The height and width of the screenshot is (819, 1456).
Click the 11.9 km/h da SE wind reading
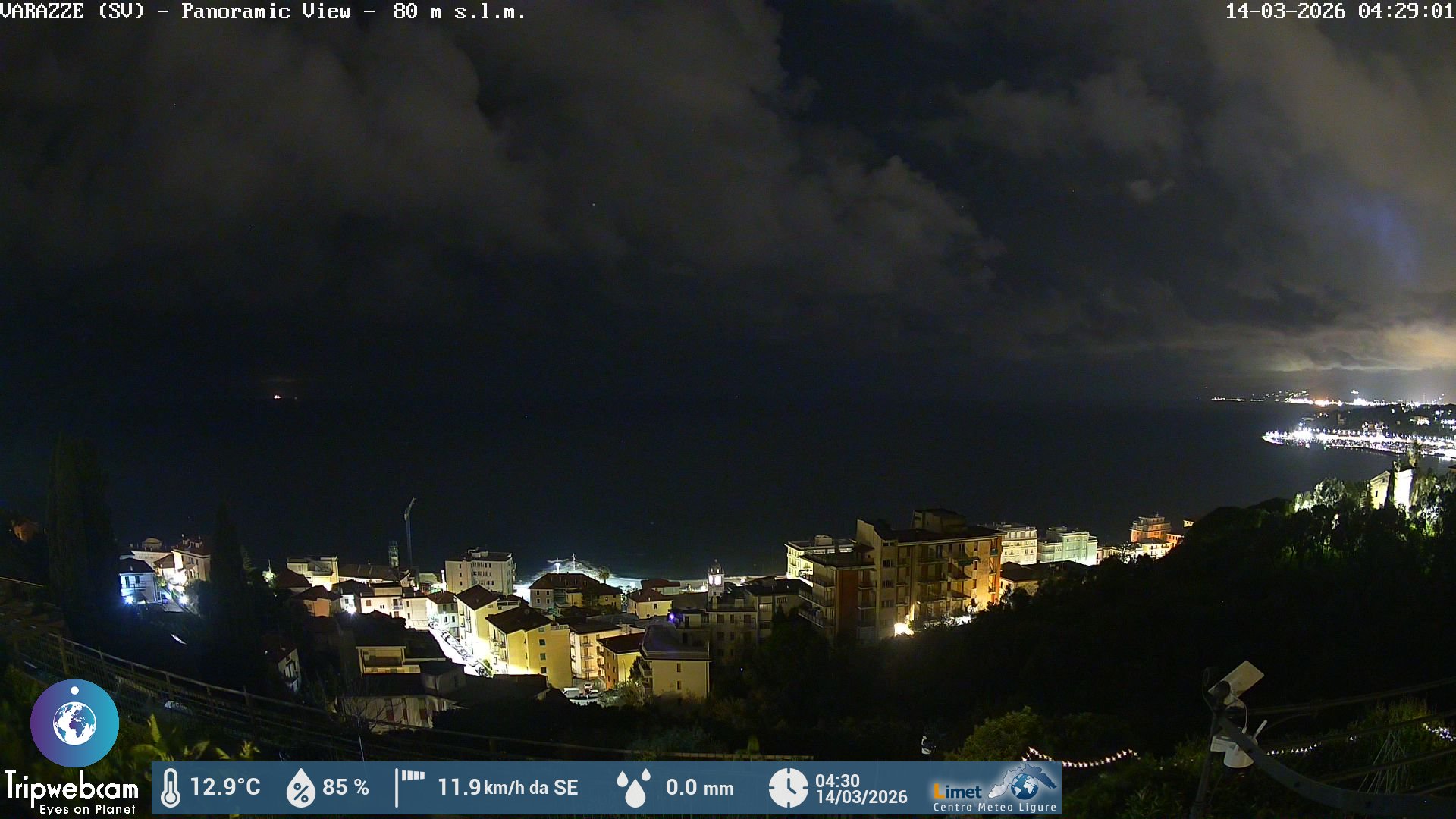coord(507,787)
